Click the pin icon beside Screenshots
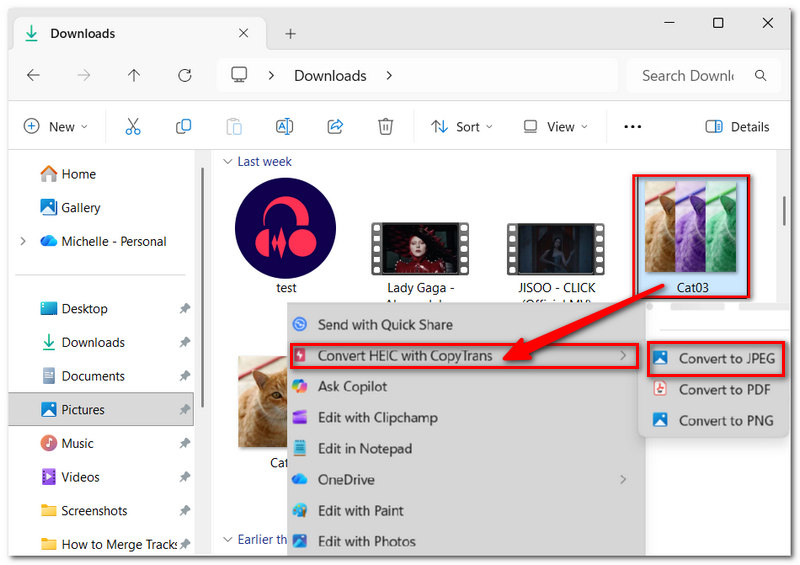The image size is (800, 565). click(x=185, y=510)
